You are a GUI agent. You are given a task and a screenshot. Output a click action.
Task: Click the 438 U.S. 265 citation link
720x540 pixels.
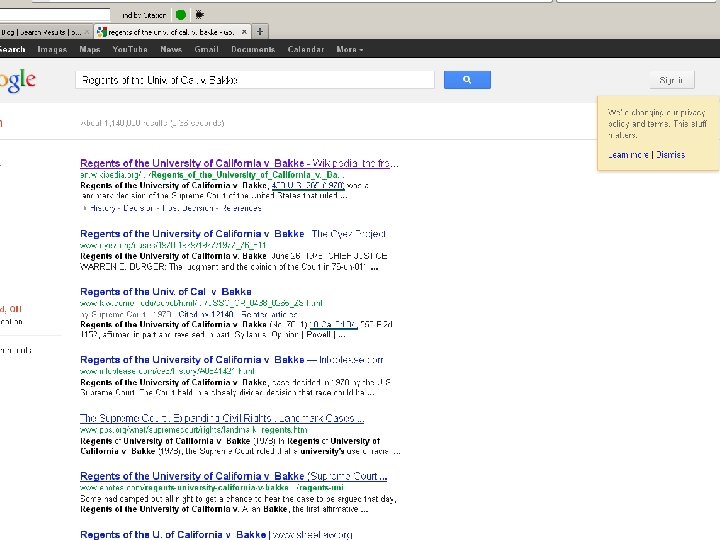coord(308,186)
